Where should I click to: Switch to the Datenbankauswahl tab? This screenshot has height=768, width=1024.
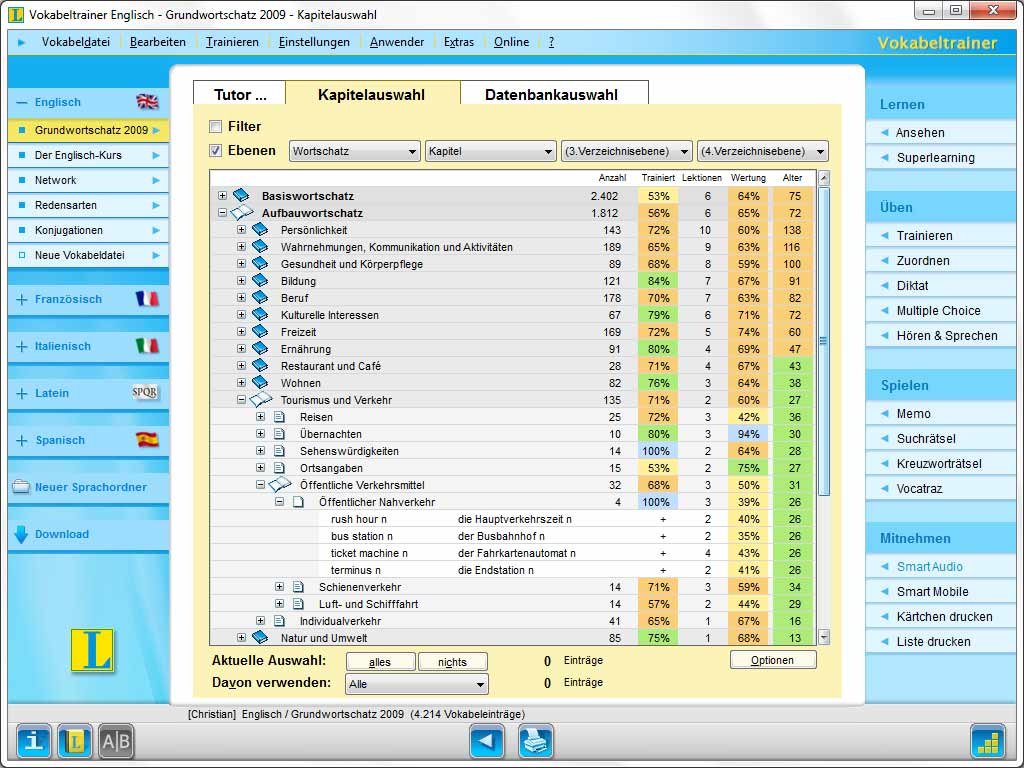pos(552,94)
